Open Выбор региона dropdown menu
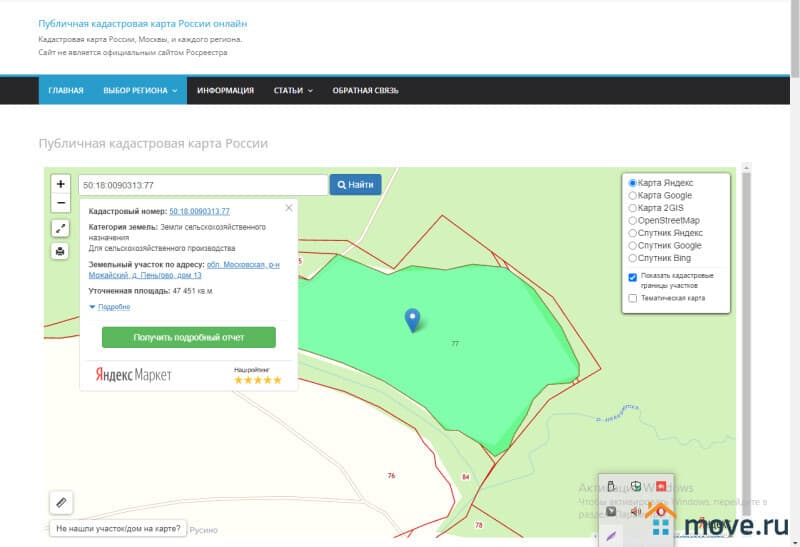Viewport: 800px width, 547px height. tap(139, 90)
